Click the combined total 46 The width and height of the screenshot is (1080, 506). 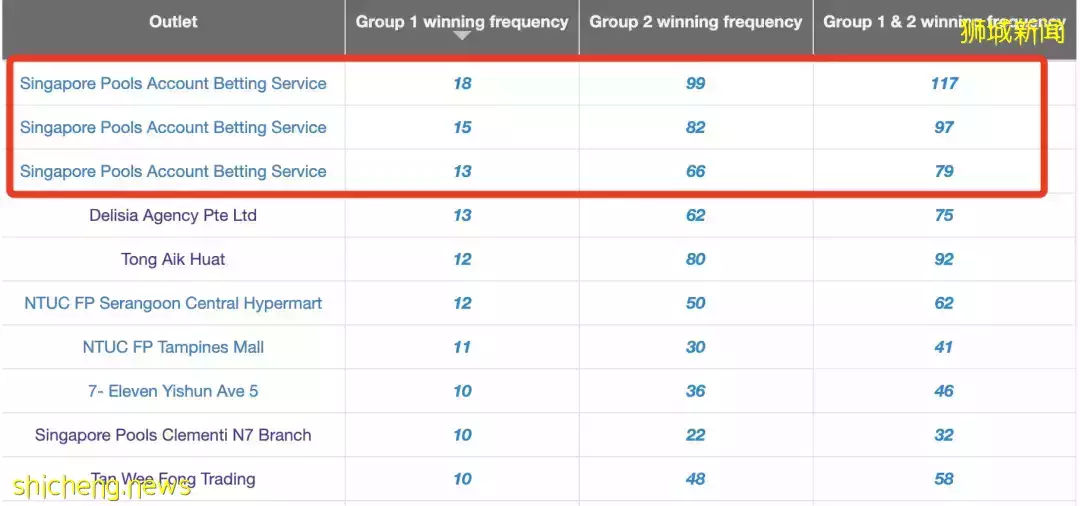point(944,392)
